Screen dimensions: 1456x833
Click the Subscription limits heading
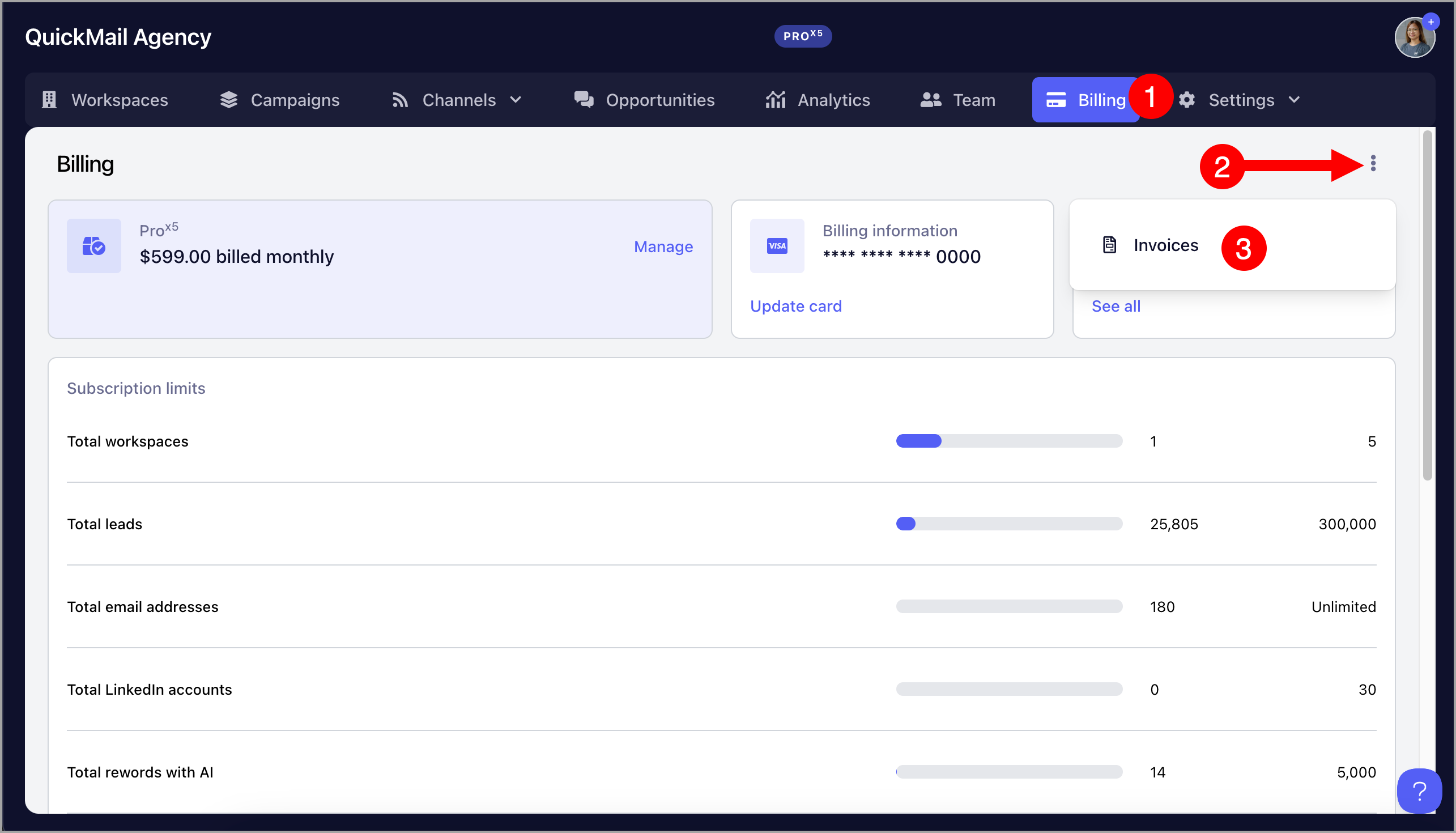point(136,389)
